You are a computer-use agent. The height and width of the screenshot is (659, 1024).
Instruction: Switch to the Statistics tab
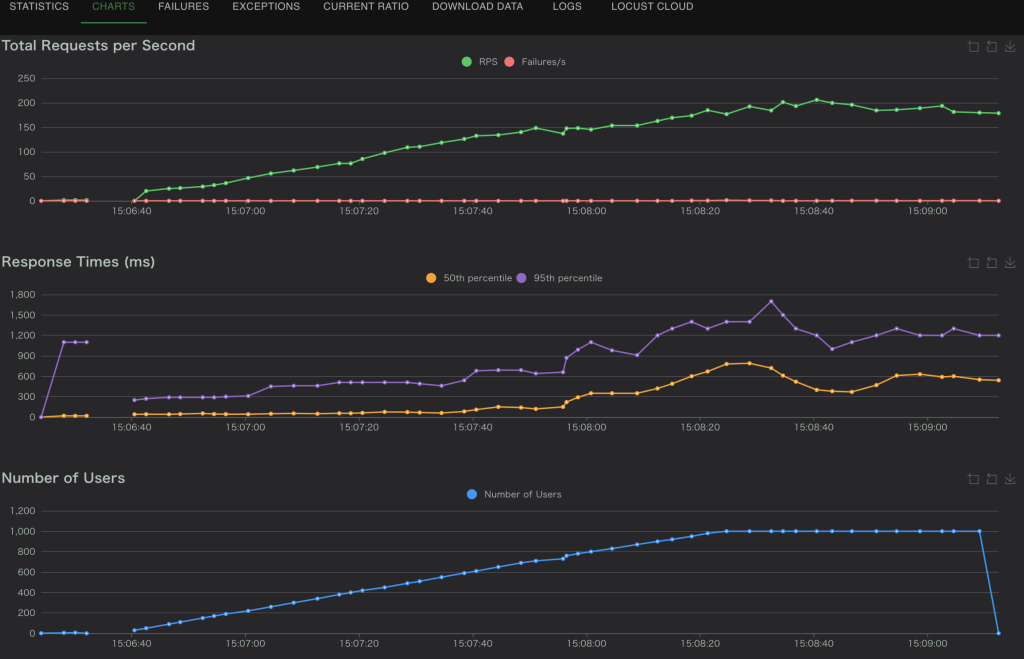click(39, 7)
